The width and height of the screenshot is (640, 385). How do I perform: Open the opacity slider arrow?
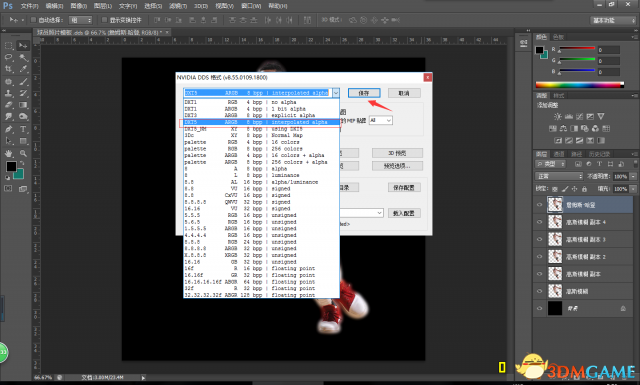pos(633,176)
